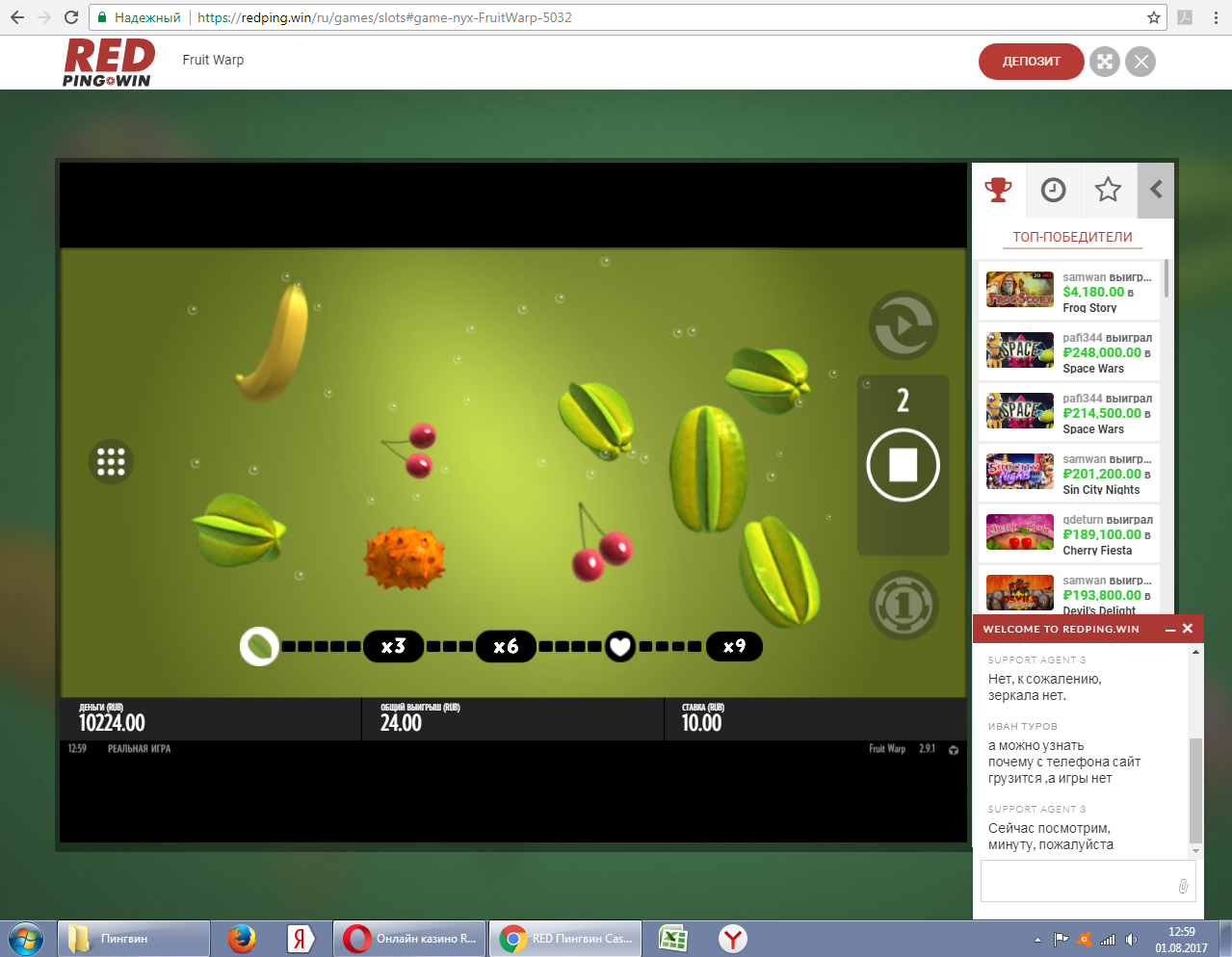Click the 10224.00 balance value

[x=112, y=723]
